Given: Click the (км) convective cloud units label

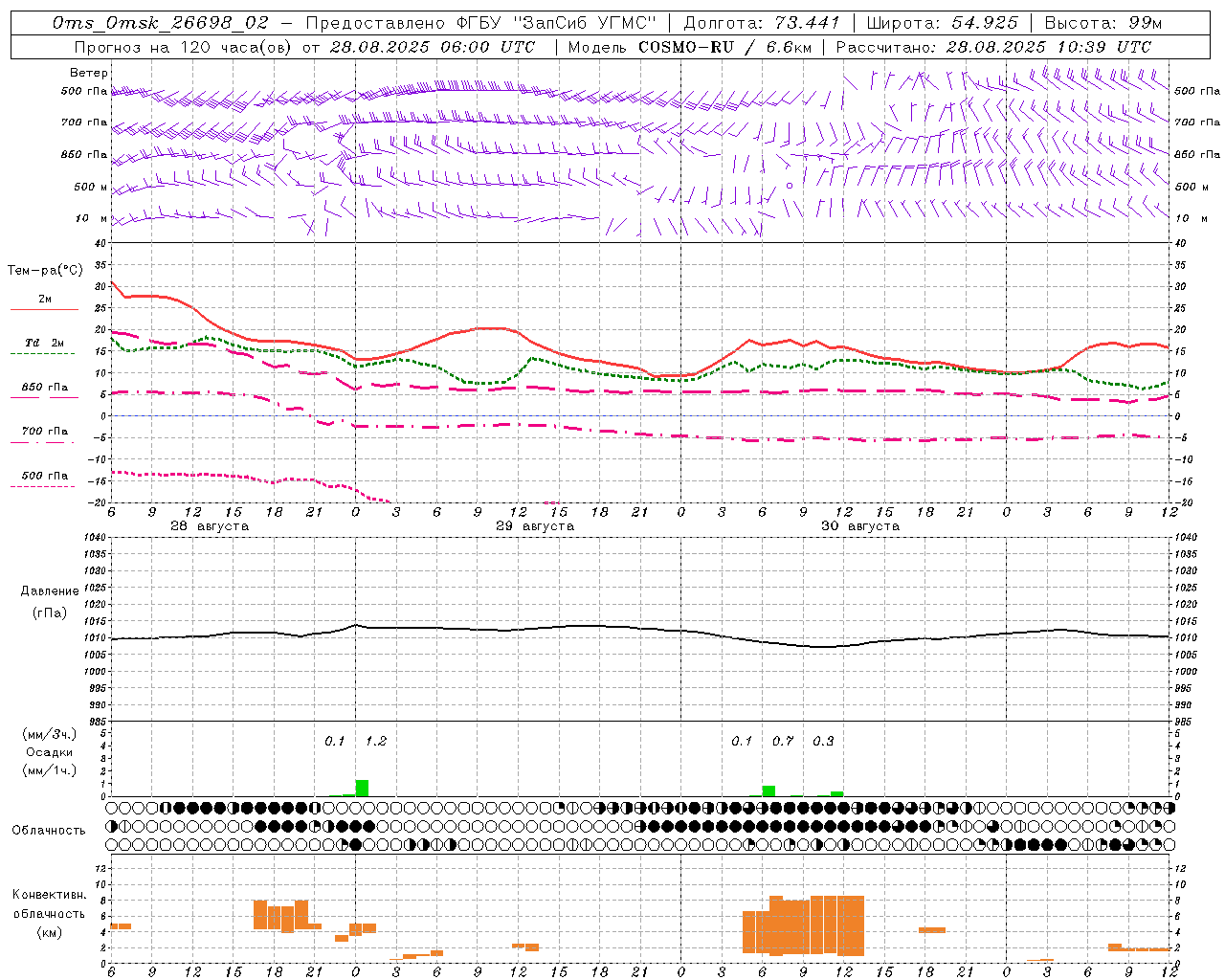Looking at the screenshot, I should tap(50, 932).
